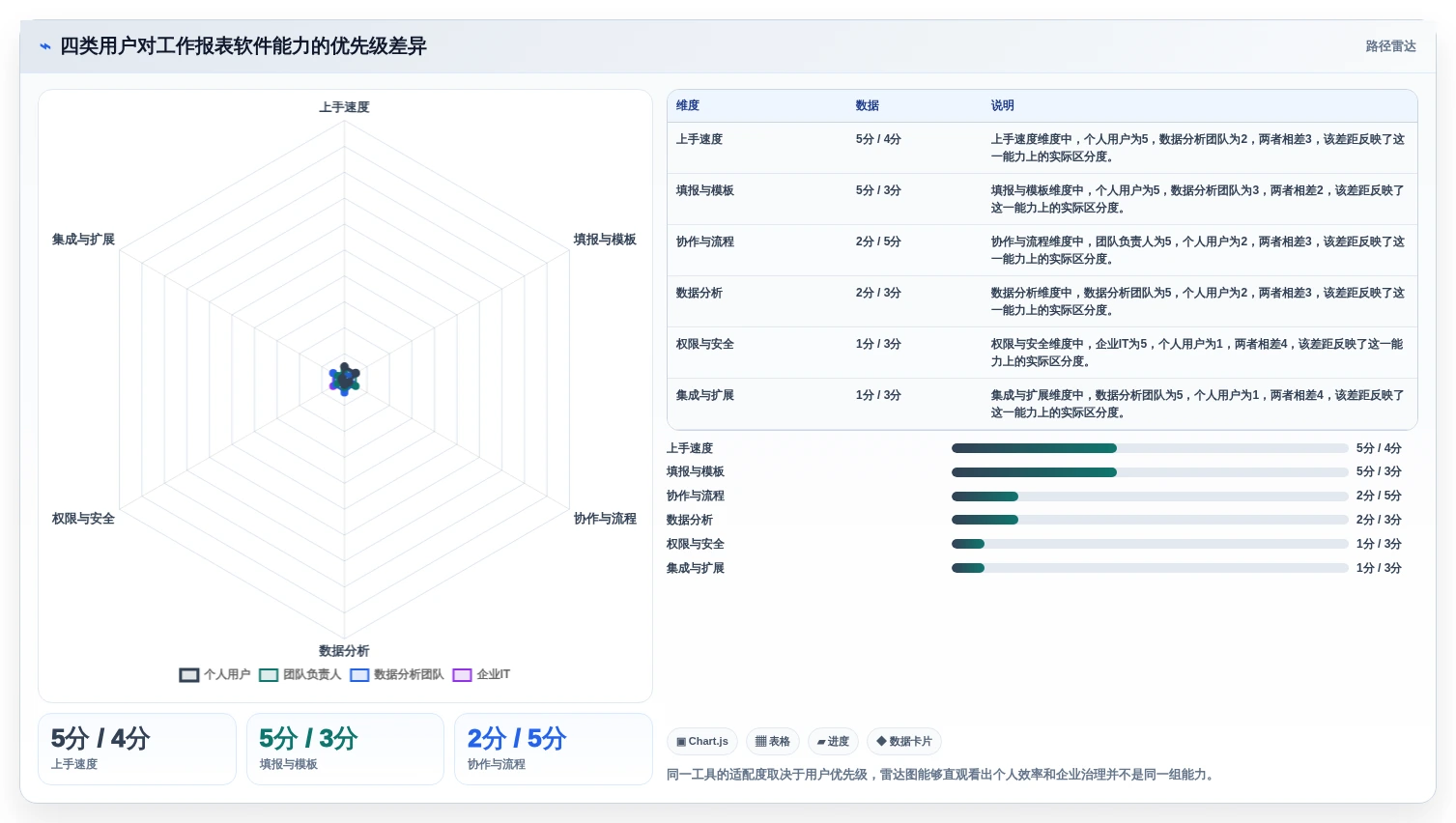Click the 集成与扩展 progress bar

click(x=1150, y=568)
